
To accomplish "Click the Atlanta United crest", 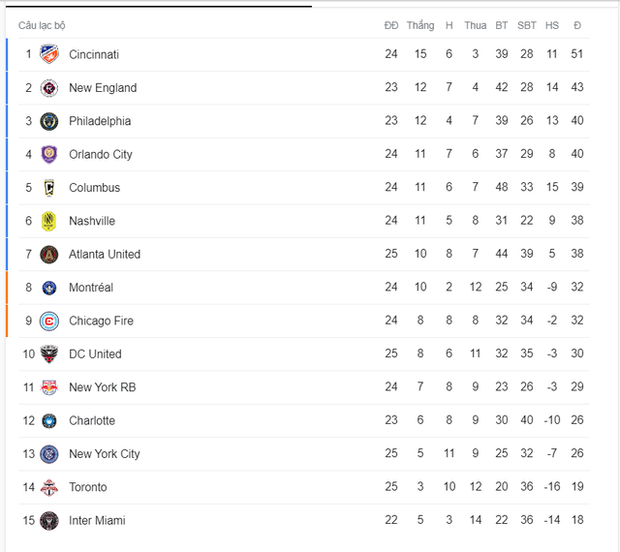I will click(49, 254).
